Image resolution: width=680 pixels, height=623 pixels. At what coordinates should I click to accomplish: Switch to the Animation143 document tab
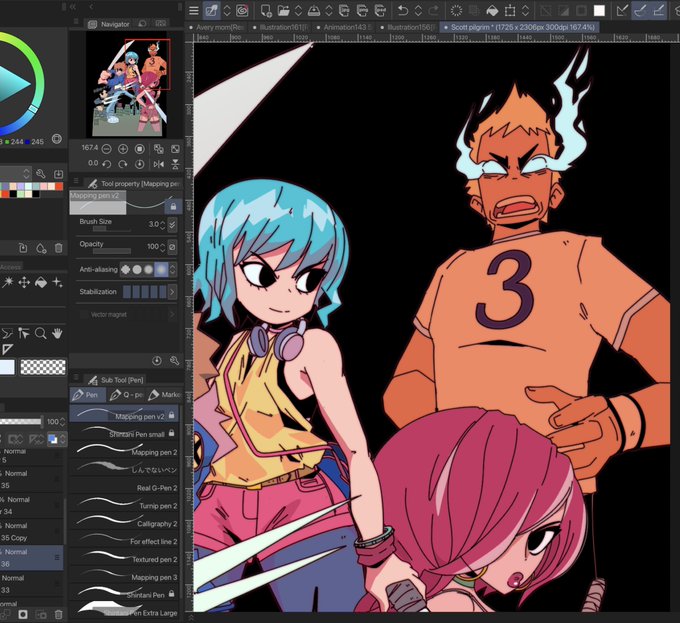[x=347, y=27]
